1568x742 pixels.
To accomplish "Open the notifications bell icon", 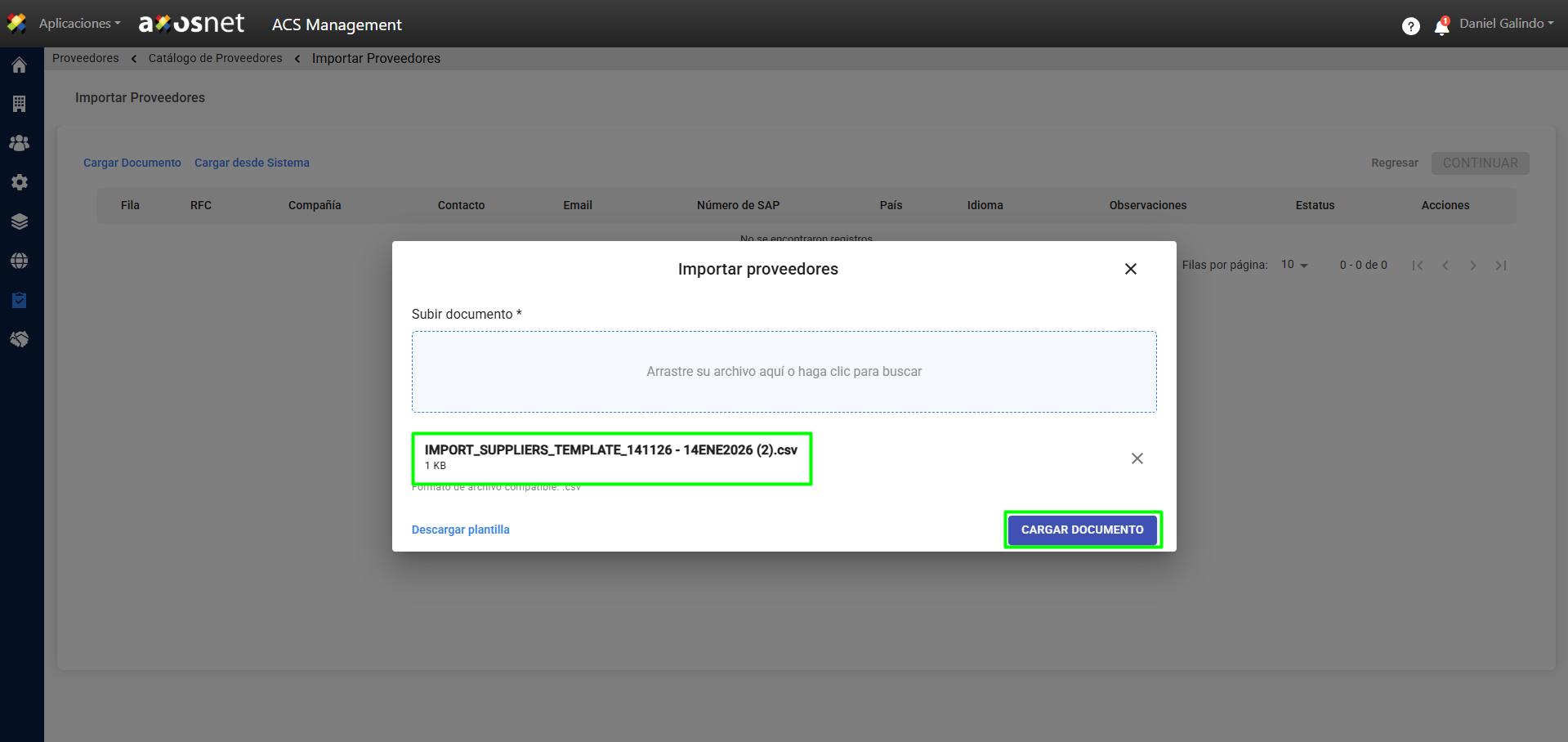I will (x=1441, y=27).
